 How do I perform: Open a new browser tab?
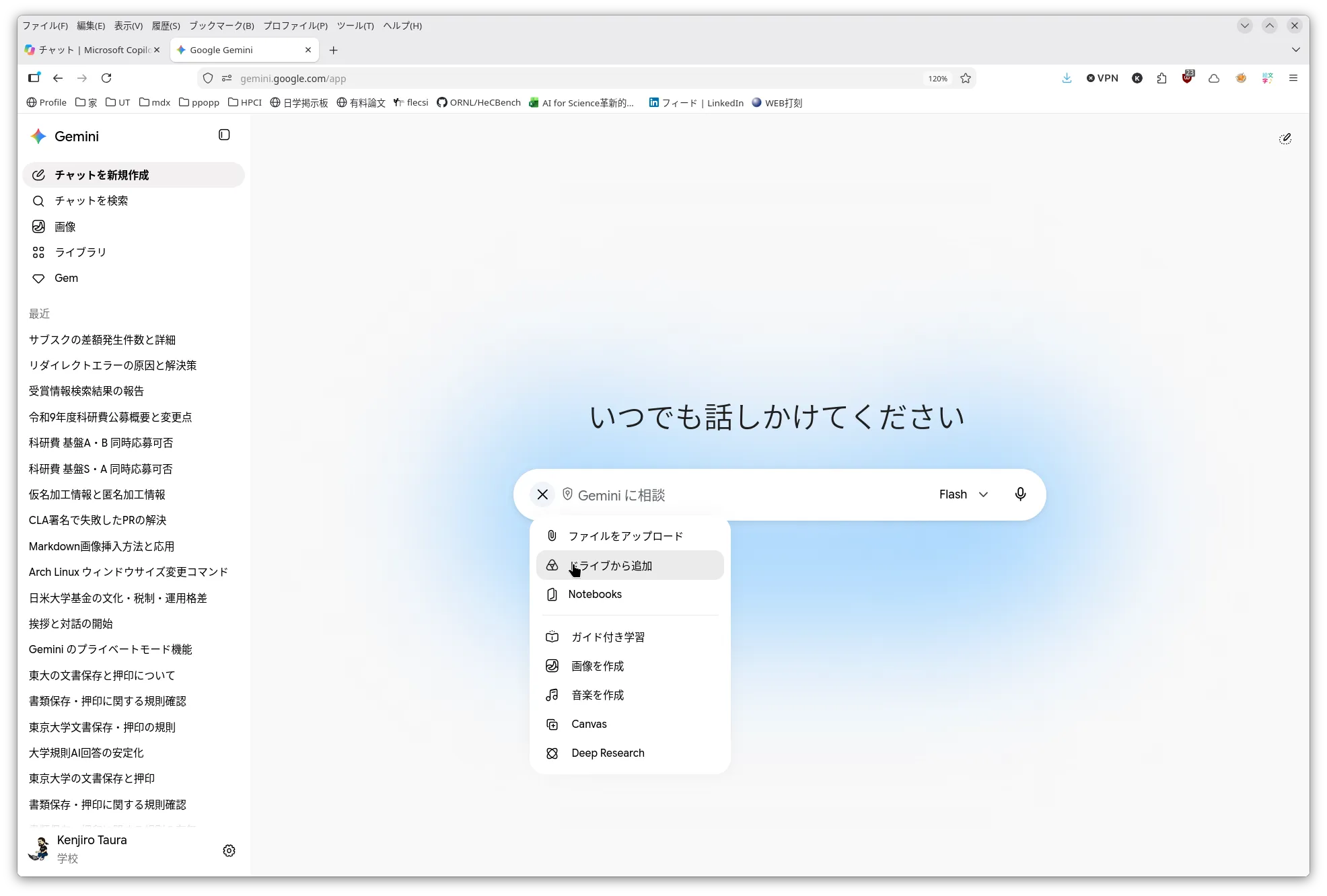(333, 50)
